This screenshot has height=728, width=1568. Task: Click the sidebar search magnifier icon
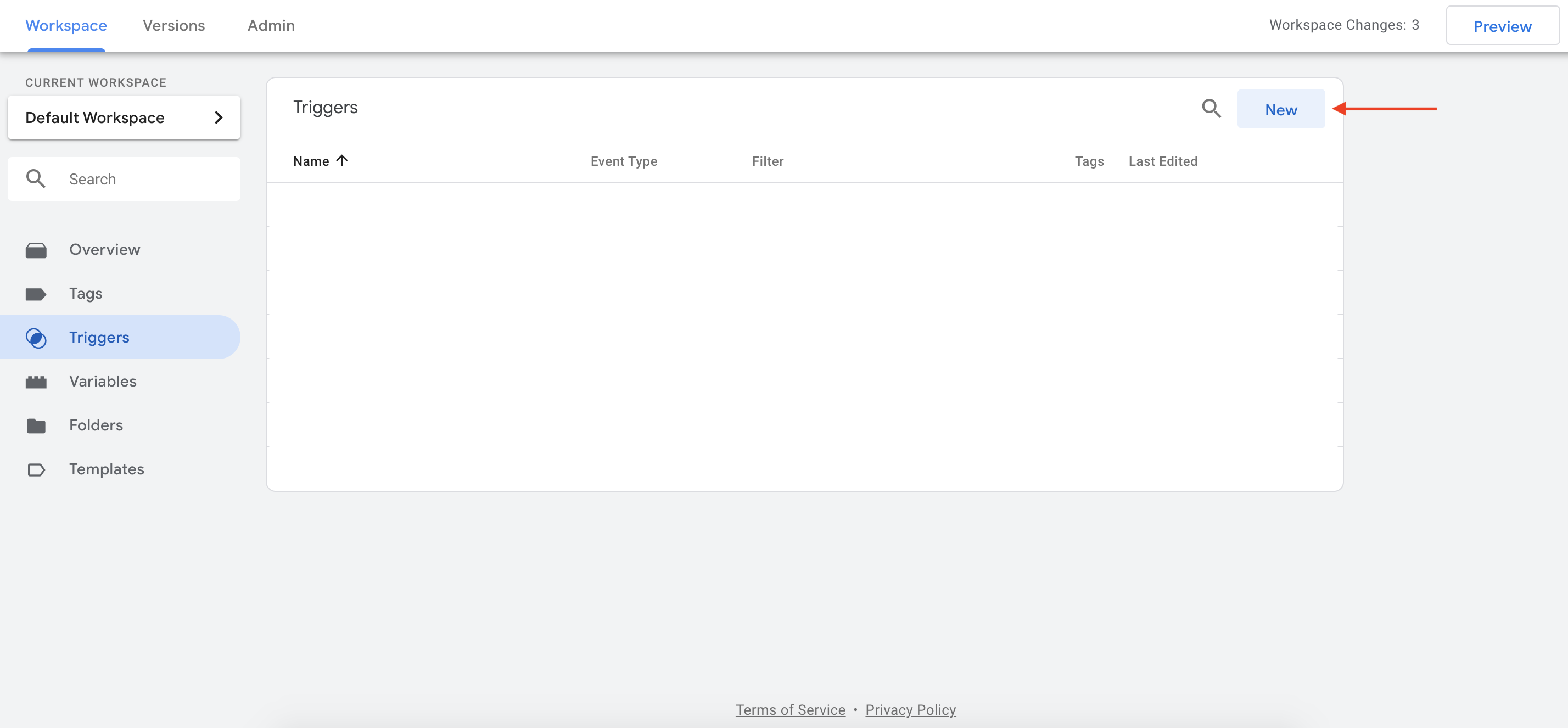coord(36,179)
